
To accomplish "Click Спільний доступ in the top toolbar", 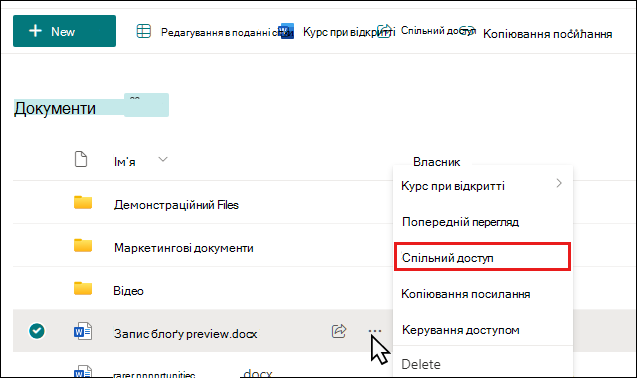I will (438, 30).
